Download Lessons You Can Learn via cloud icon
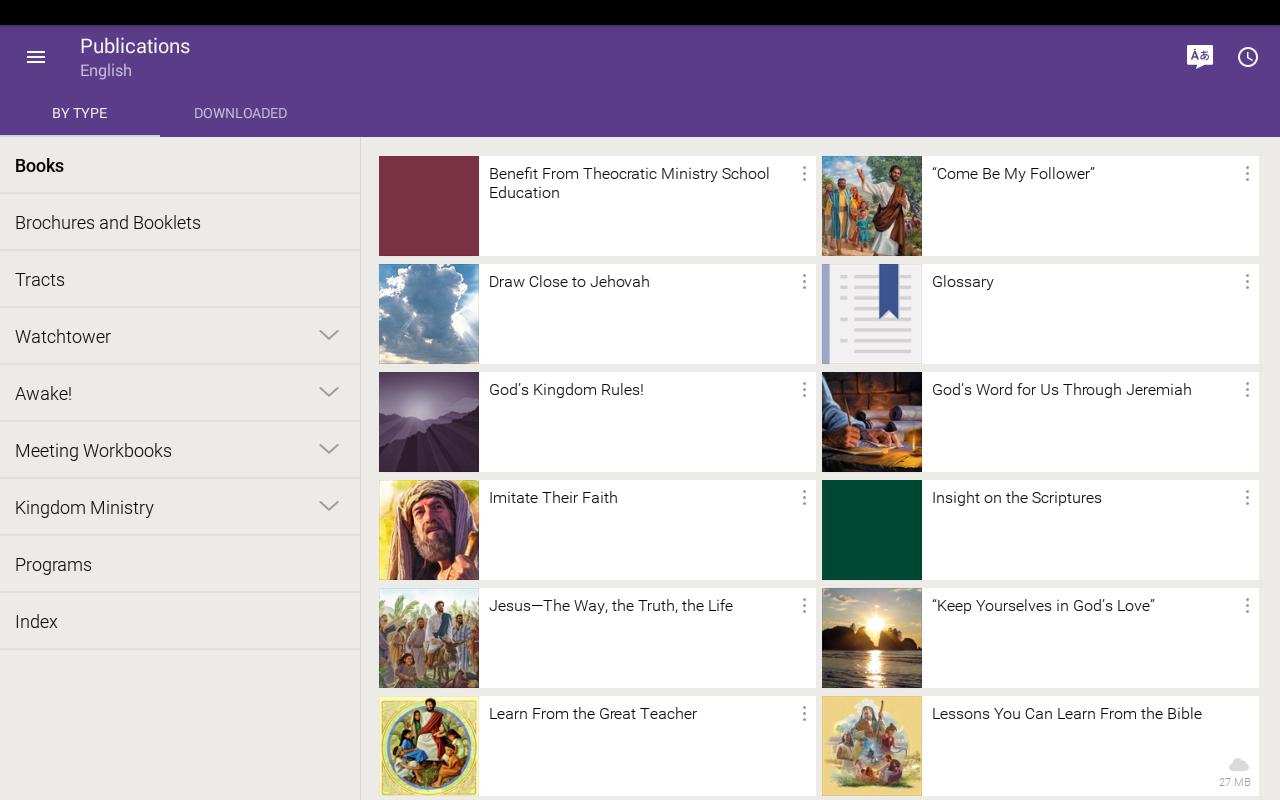Image resolution: width=1280 pixels, height=800 pixels. coord(1238,766)
